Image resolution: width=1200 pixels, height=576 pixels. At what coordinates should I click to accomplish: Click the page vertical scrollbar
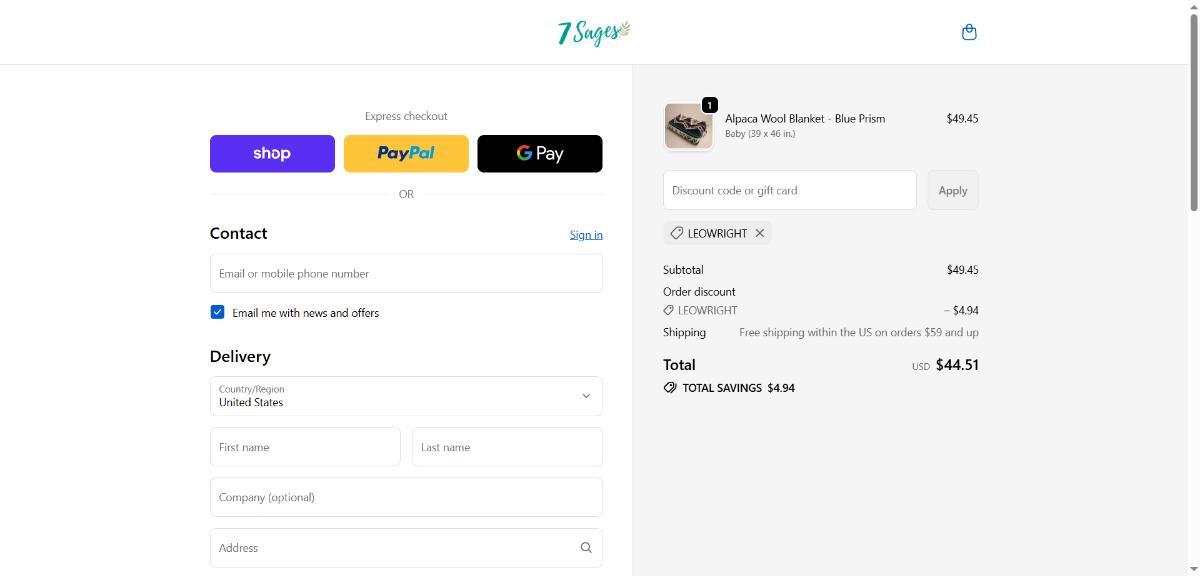[1193, 110]
